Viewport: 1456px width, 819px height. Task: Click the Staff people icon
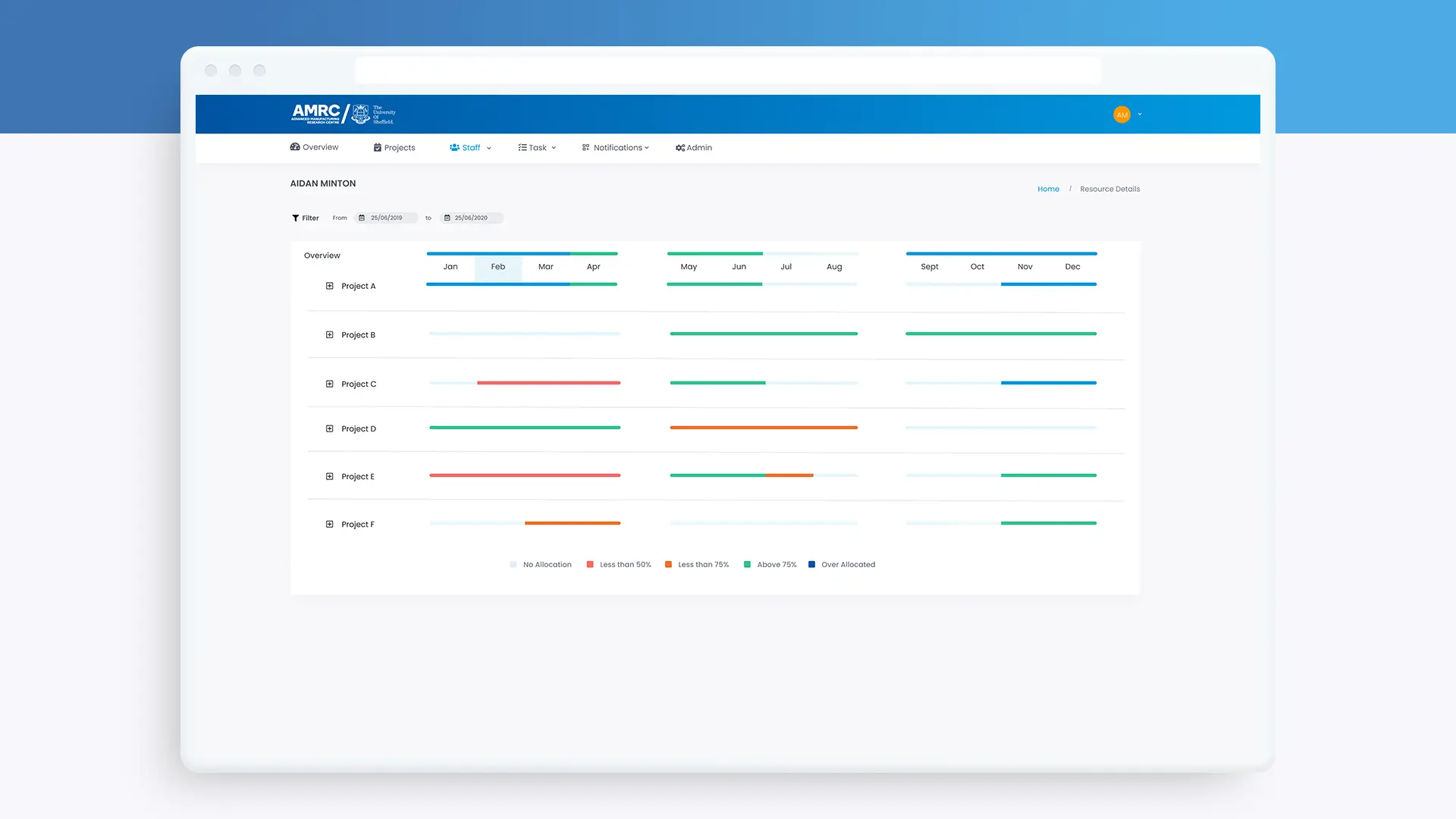pyautogui.click(x=456, y=147)
